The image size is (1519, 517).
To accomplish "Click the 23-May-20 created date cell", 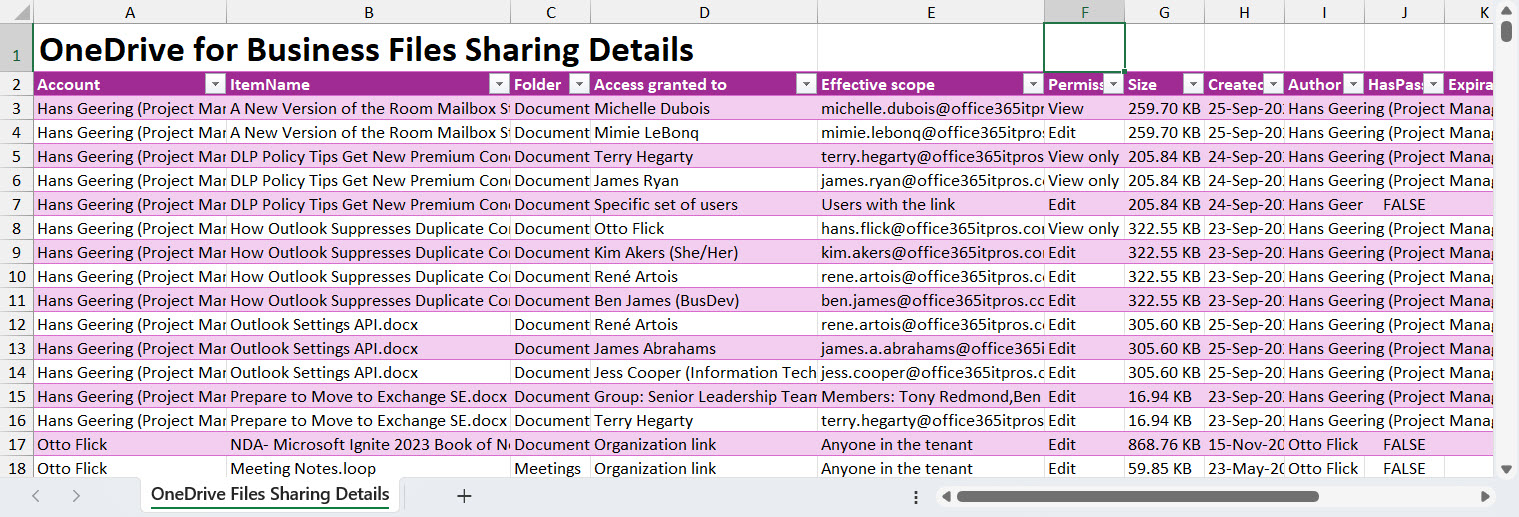I will click(1245, 468).
